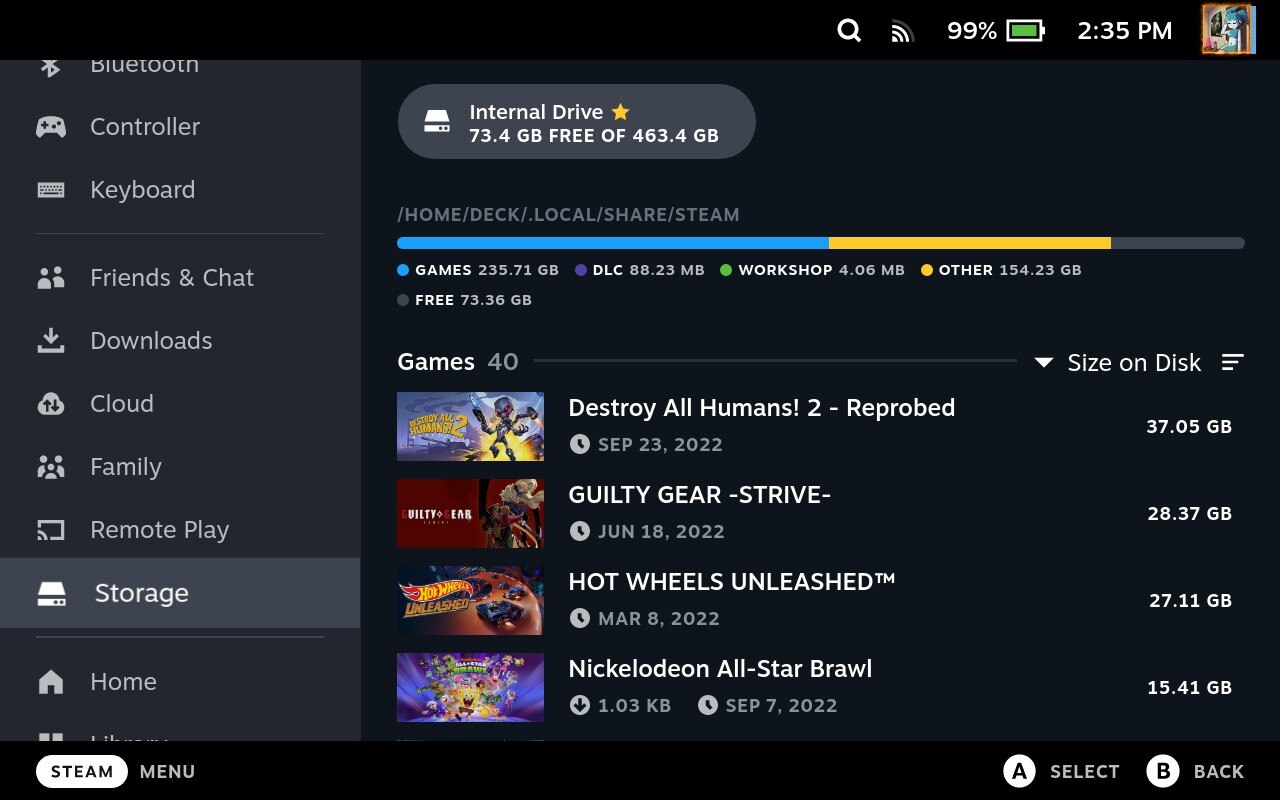Open Downloads settings
Image resolution: width=1280 pixels, height=800 pixels.
(x=180, y=341)
